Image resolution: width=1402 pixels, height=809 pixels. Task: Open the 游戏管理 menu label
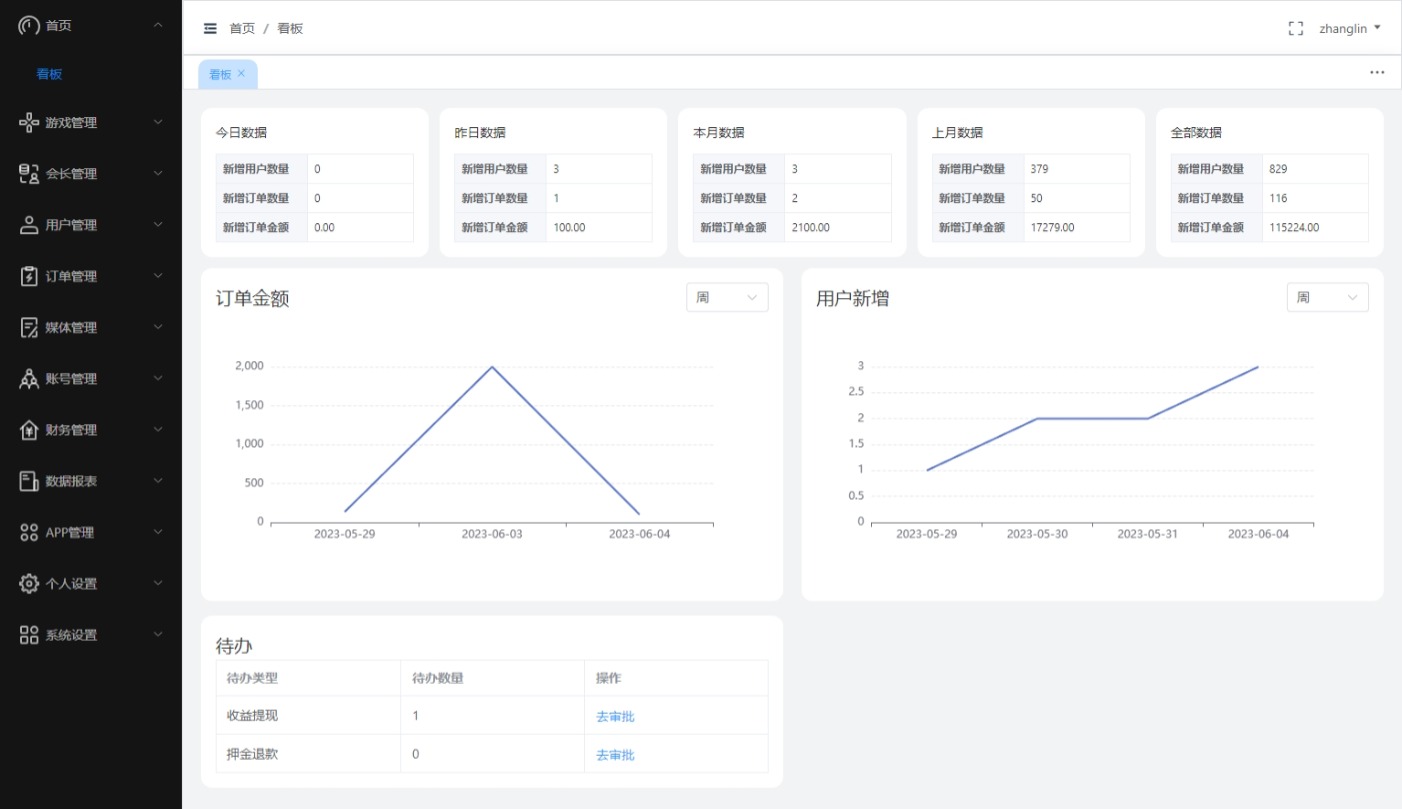pos(71,123)
